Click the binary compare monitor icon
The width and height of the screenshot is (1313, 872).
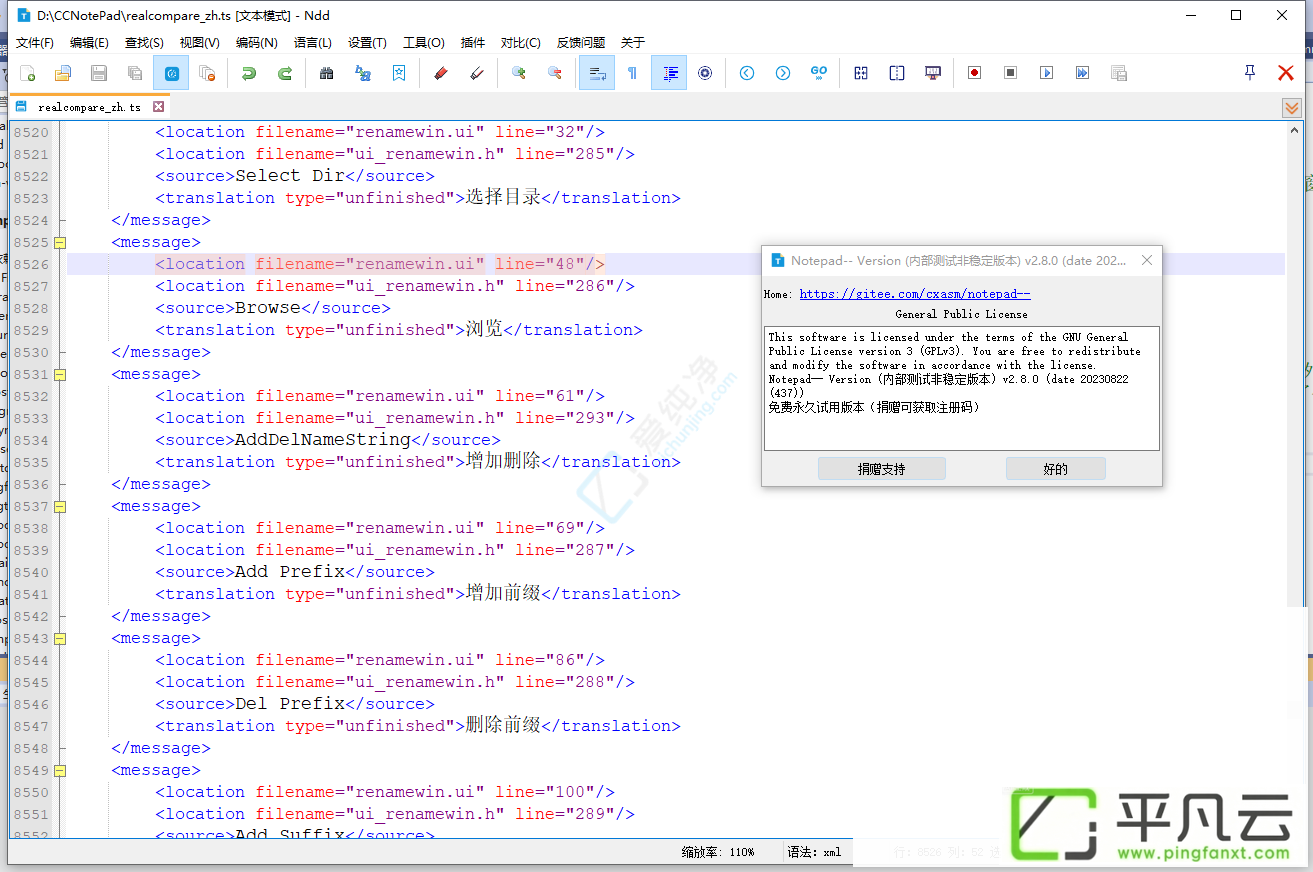(x=933, y=73)
